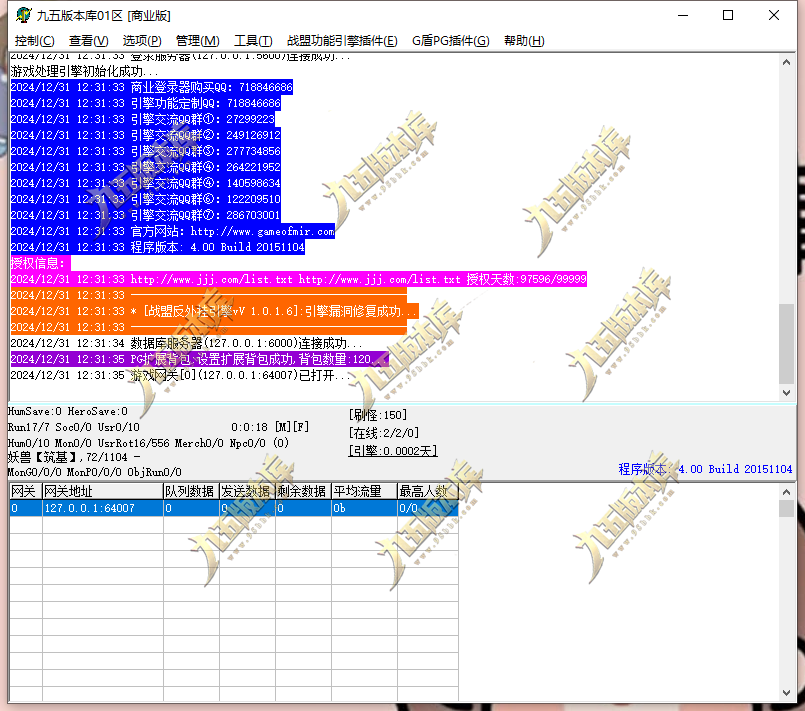The width and height of the screenshot is (805, 711).
Task: Click log line 数据库服务器(127.0.0.1:6000)连接成功
Action: pos(186,343)
